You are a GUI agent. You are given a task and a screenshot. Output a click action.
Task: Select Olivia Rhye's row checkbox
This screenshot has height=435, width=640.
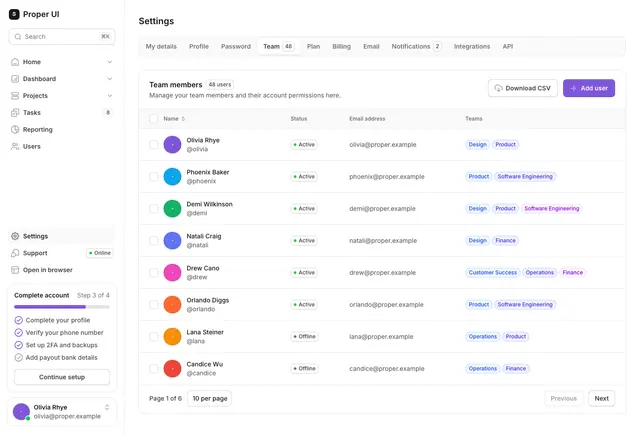[153, 145]
